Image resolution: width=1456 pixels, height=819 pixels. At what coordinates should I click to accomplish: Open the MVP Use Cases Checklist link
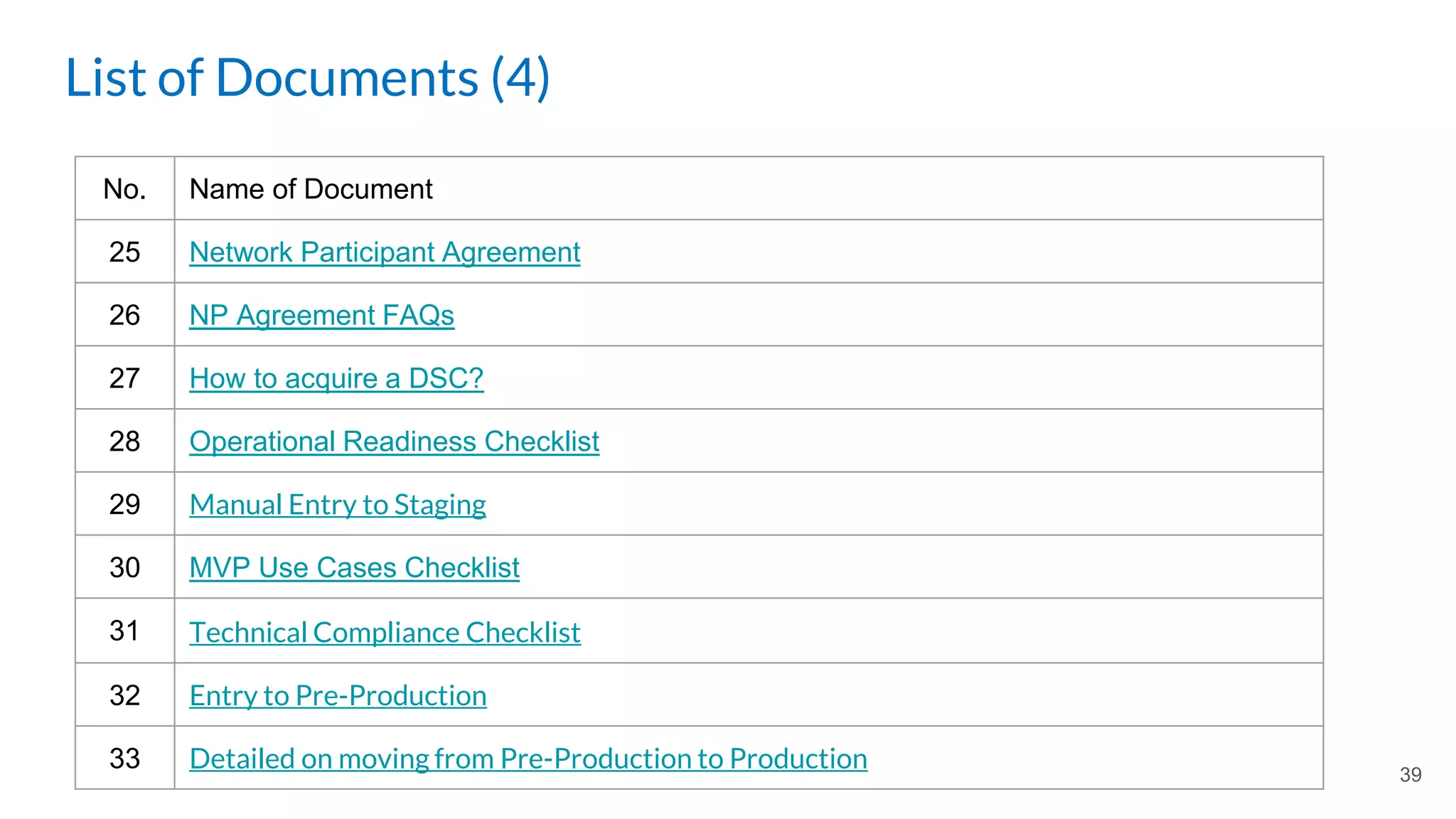354,568
